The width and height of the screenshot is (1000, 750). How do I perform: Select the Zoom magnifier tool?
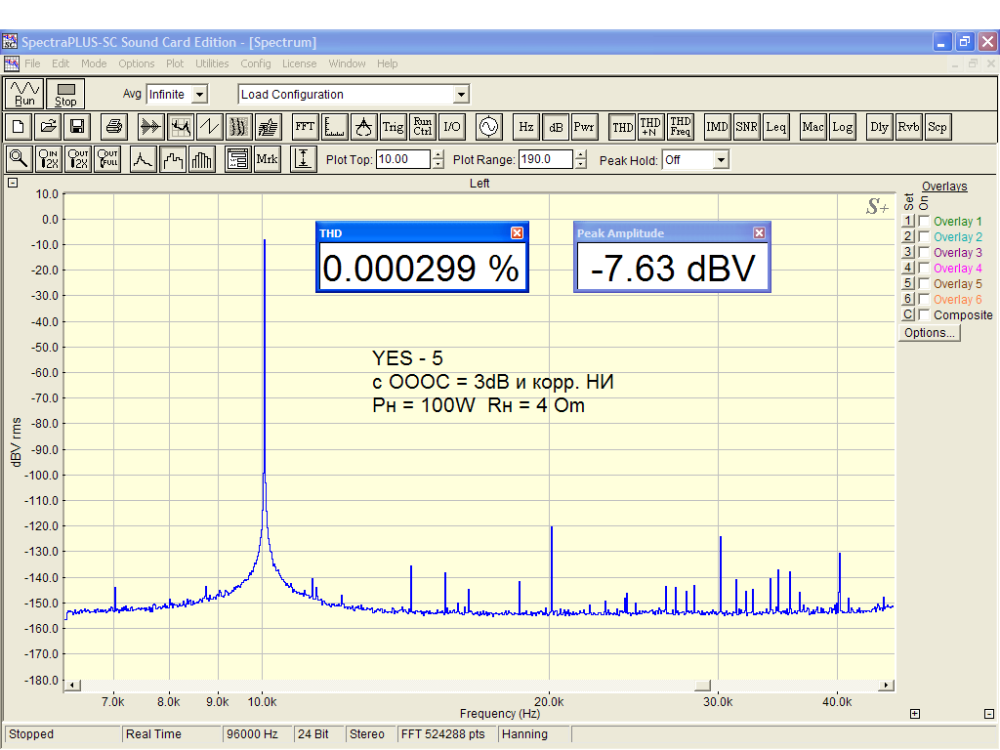pos(18,159)
